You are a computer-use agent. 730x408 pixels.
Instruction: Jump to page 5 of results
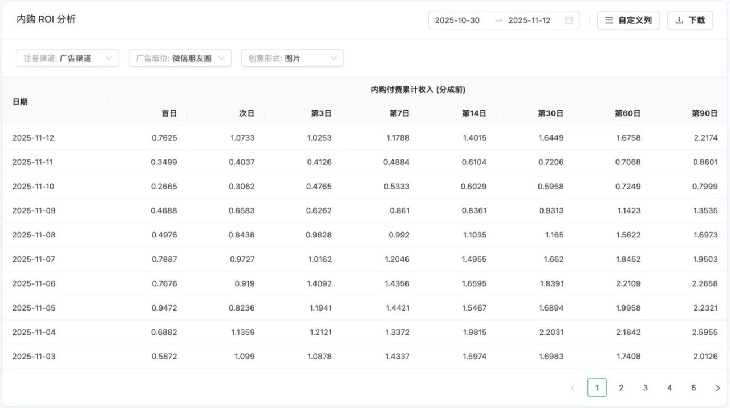click(693, 388)
